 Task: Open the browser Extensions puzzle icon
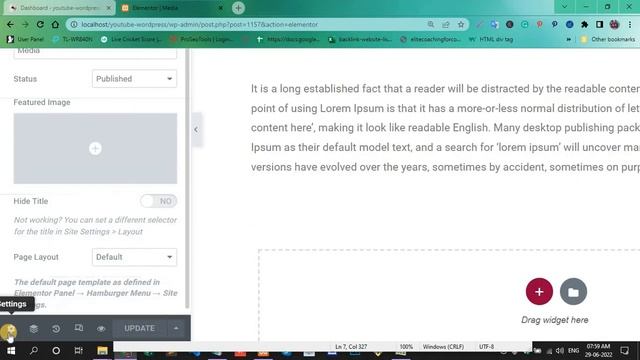584,24
